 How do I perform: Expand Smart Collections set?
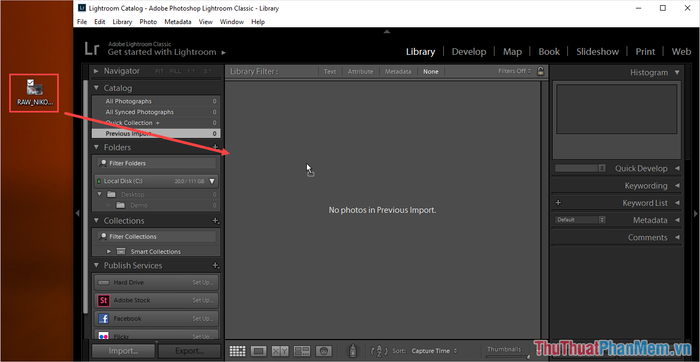[109, 251]
